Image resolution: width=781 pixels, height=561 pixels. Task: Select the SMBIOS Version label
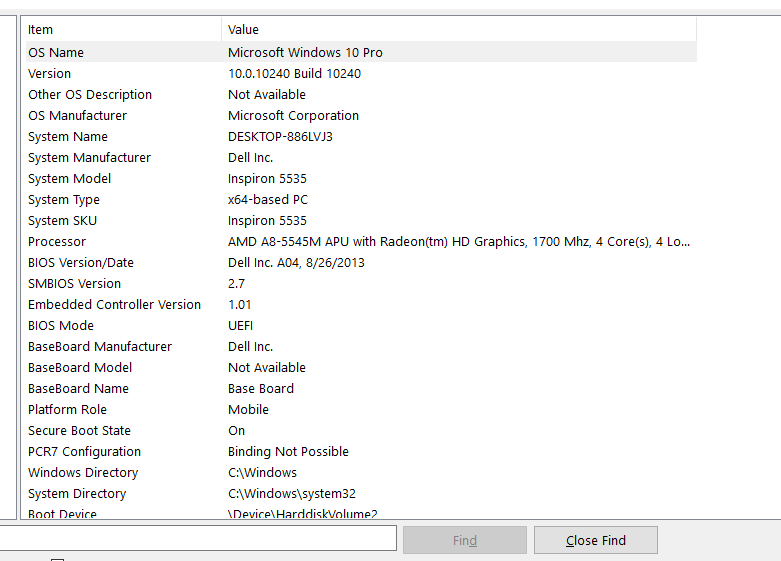point(74,283)
